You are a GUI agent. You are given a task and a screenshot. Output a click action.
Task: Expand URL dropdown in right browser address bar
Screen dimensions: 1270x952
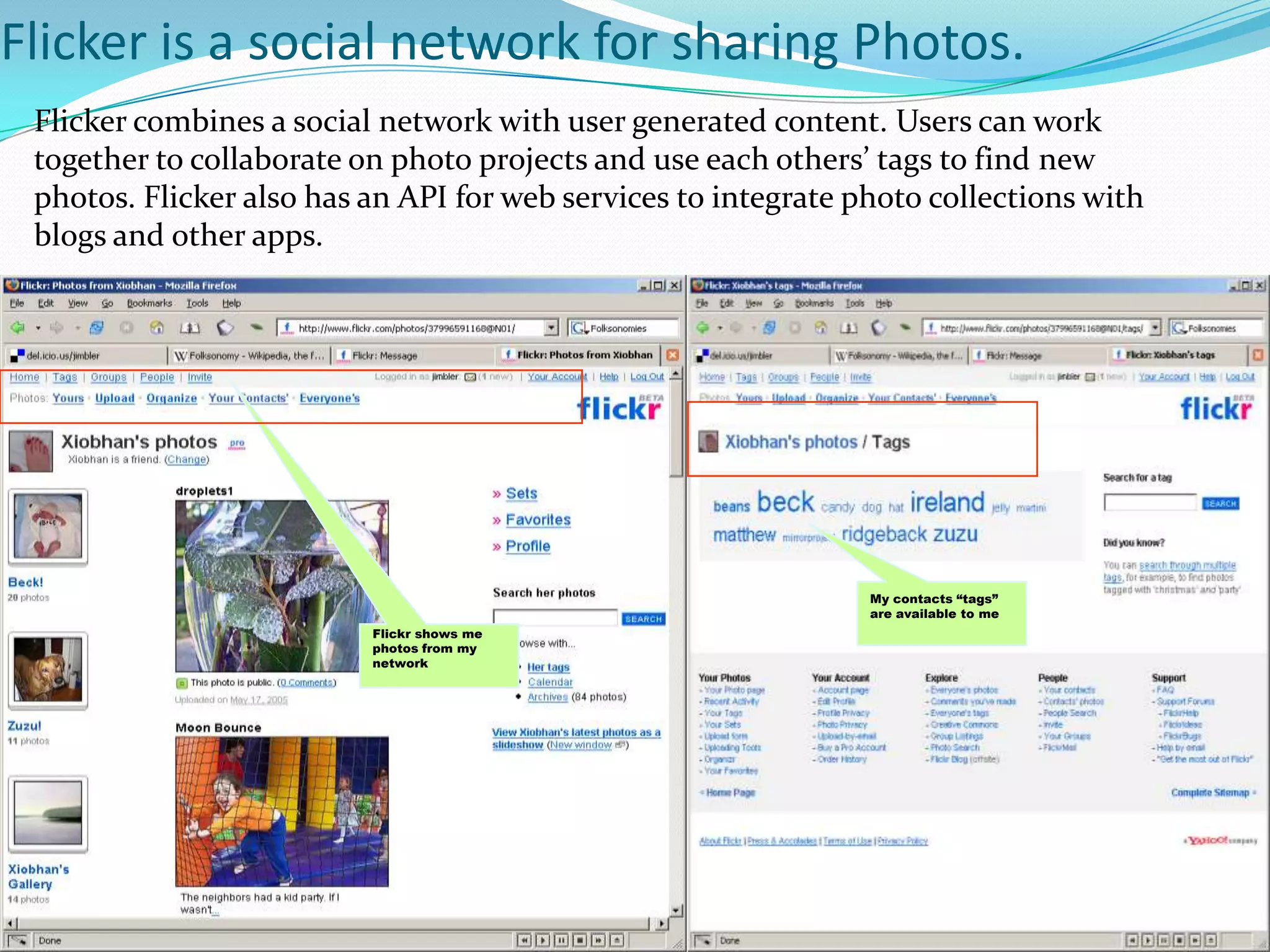[1155, 327]
